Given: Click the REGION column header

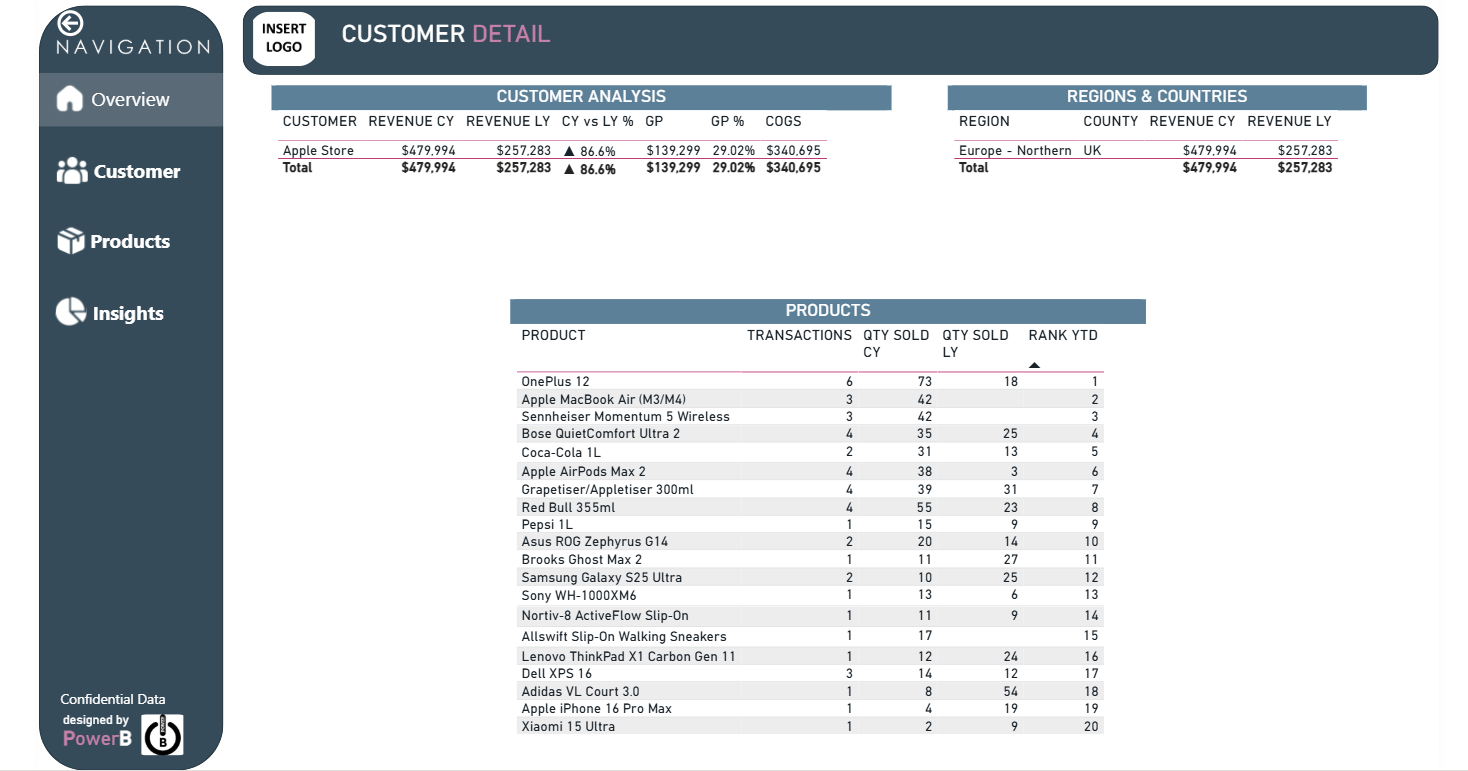Looking at the screenshot, I should click(984, 121).
